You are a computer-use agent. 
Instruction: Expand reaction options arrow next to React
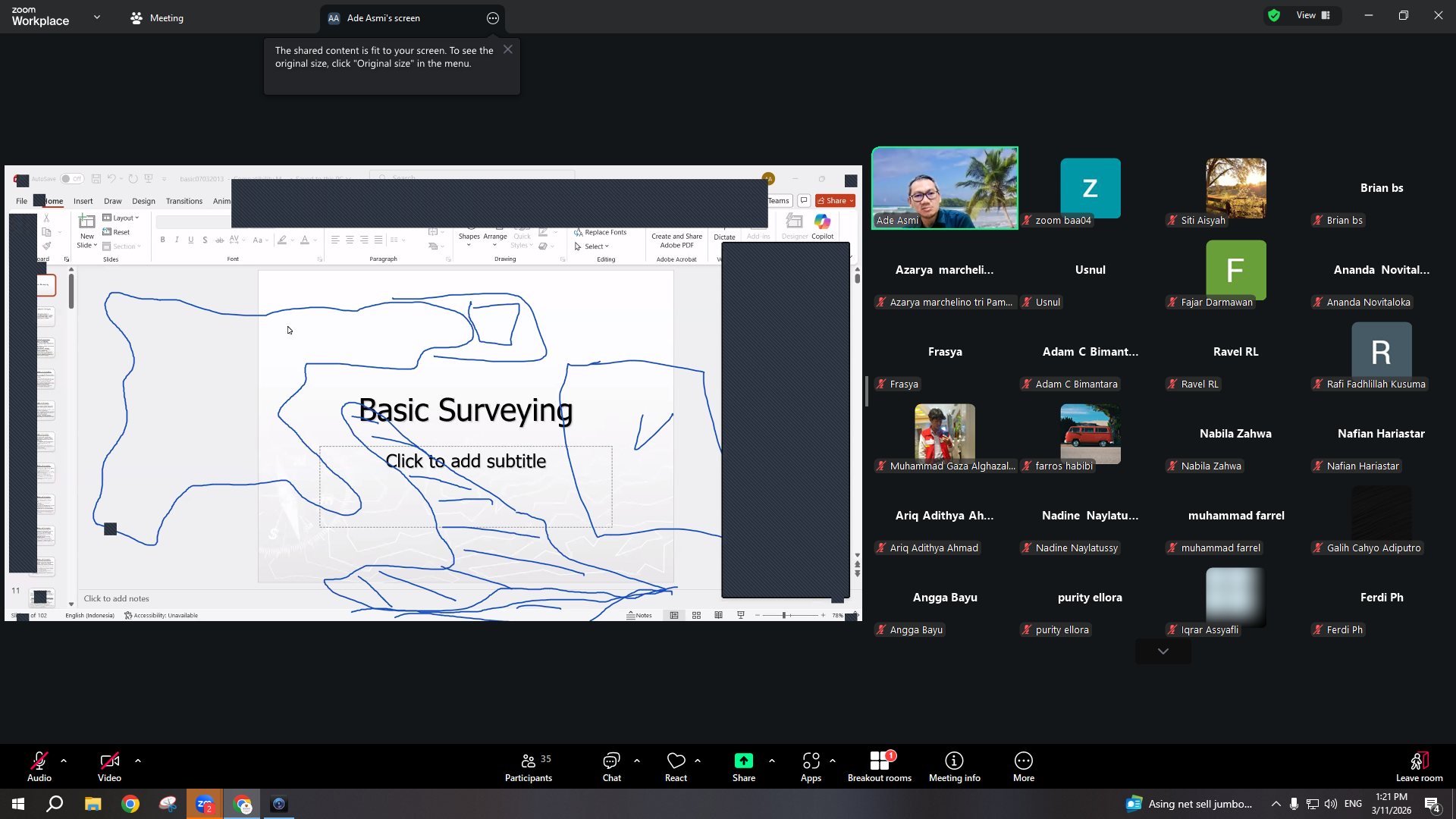698,761
